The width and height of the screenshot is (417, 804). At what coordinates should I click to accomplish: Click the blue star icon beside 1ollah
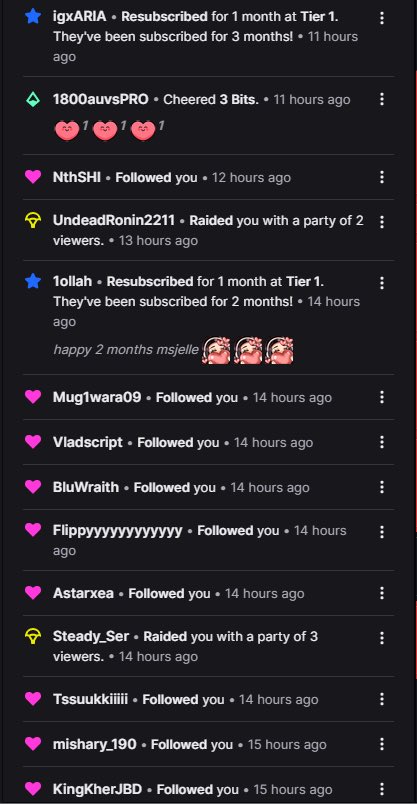(33, 281)
